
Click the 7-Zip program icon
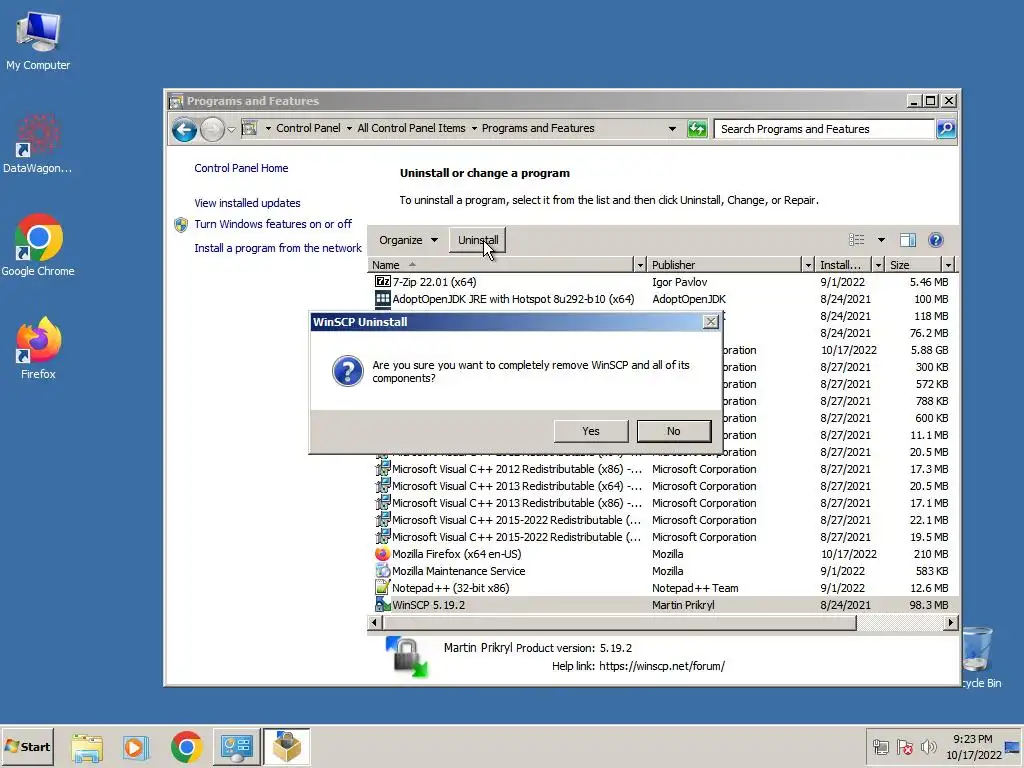pos(383,281)
